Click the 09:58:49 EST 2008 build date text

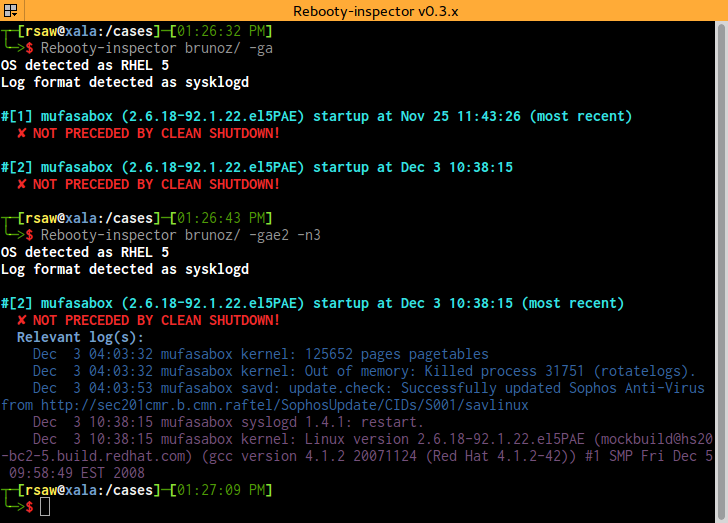[77, 473]
